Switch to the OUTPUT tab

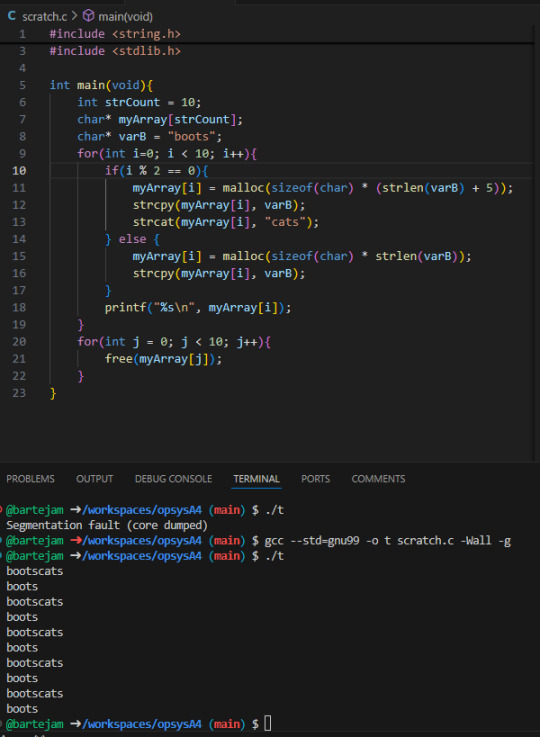[x=94, y=478]
